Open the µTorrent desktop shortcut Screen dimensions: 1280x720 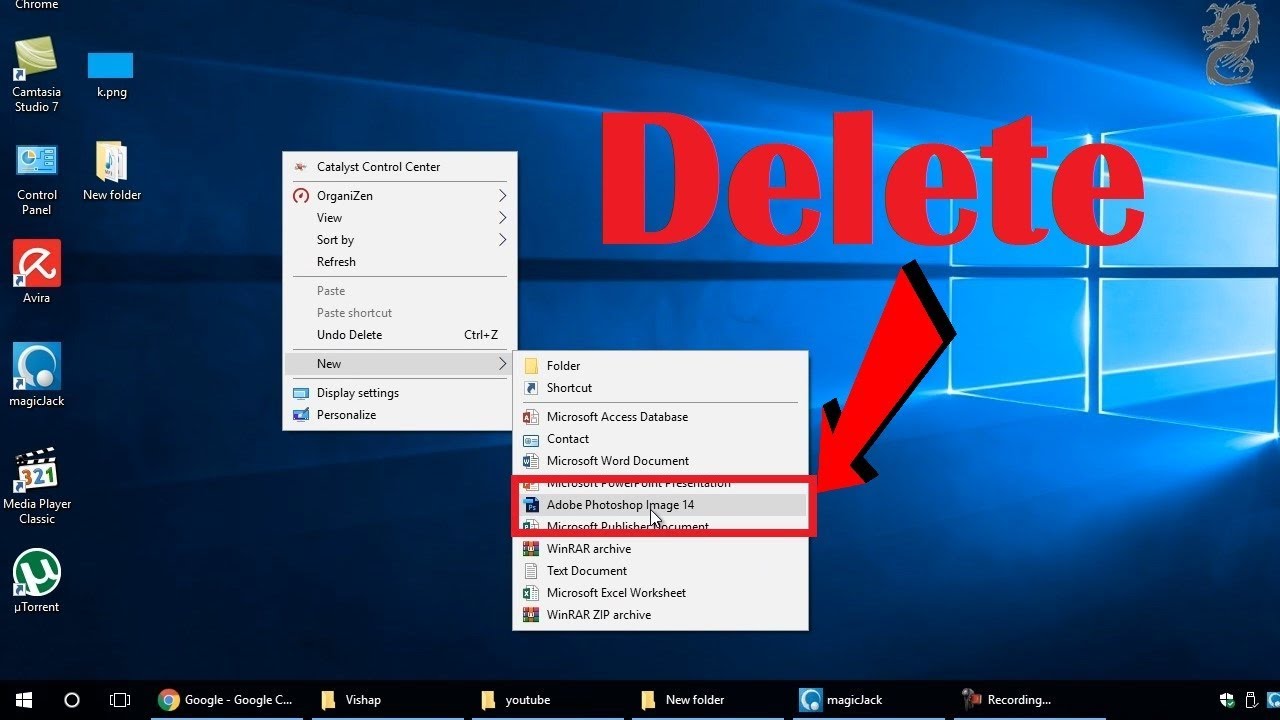tap(37, 581)
